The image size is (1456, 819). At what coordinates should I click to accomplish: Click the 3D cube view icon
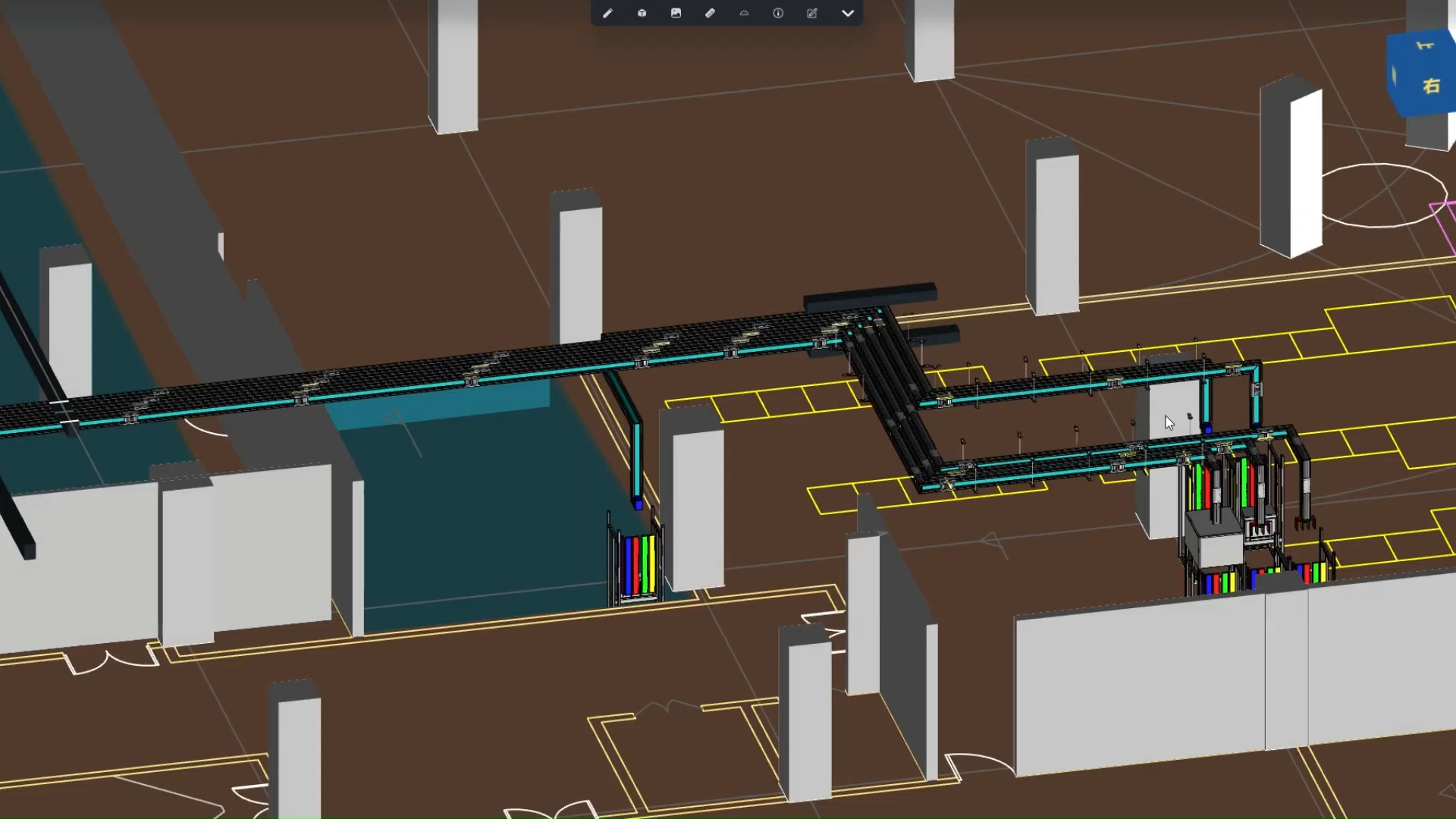[x=642, y=13]
